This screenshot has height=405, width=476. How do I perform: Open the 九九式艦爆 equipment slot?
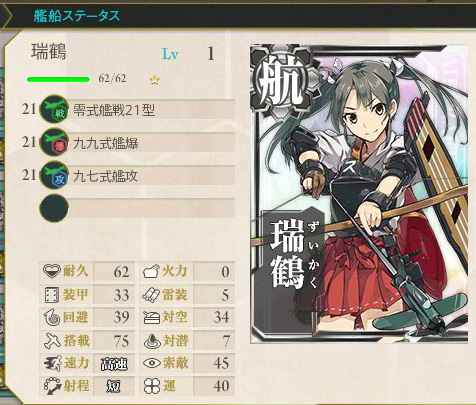(x=152, y=142)
